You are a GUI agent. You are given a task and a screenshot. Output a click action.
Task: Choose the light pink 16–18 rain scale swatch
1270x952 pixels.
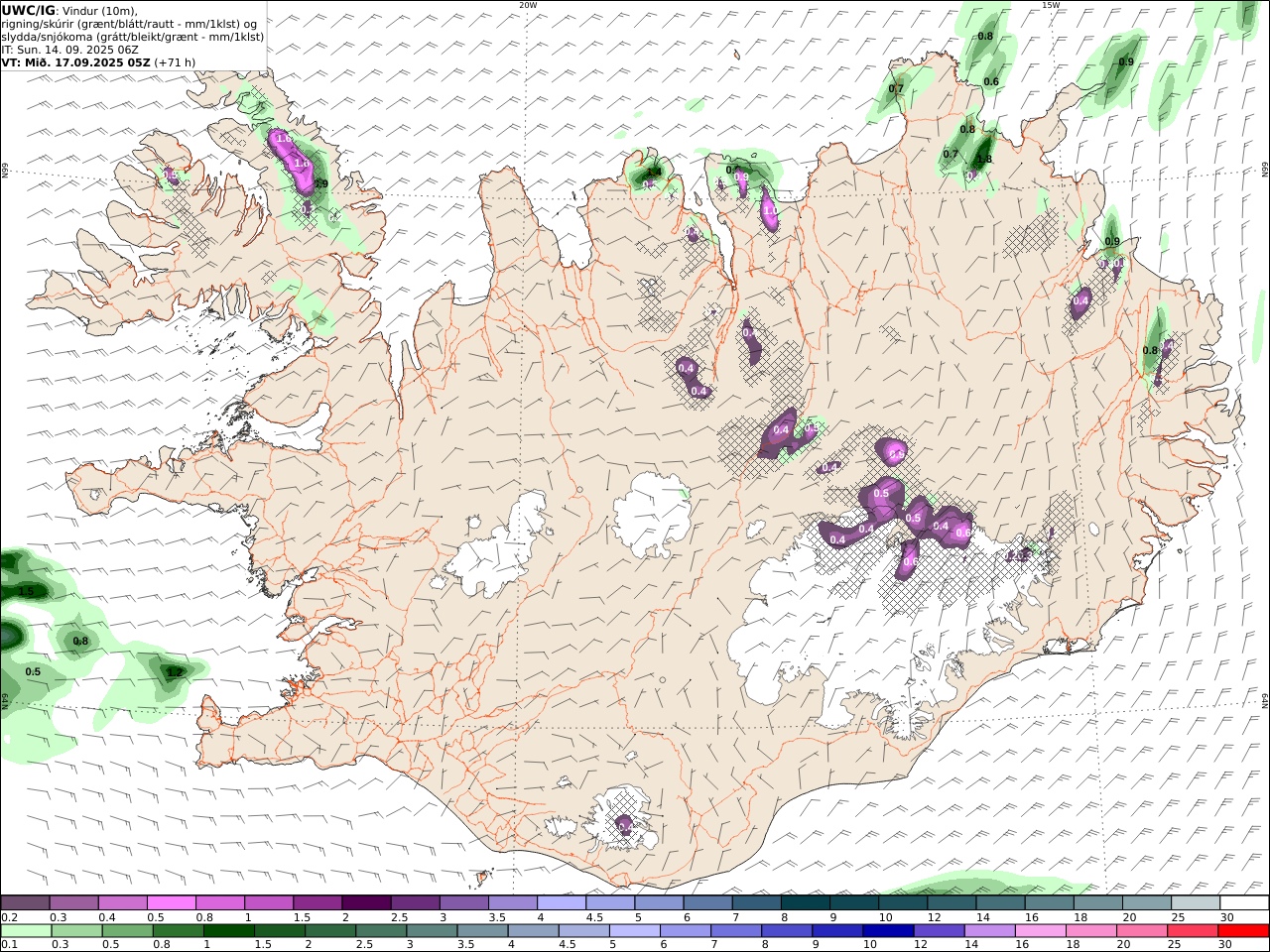[x=1040, y=930]
